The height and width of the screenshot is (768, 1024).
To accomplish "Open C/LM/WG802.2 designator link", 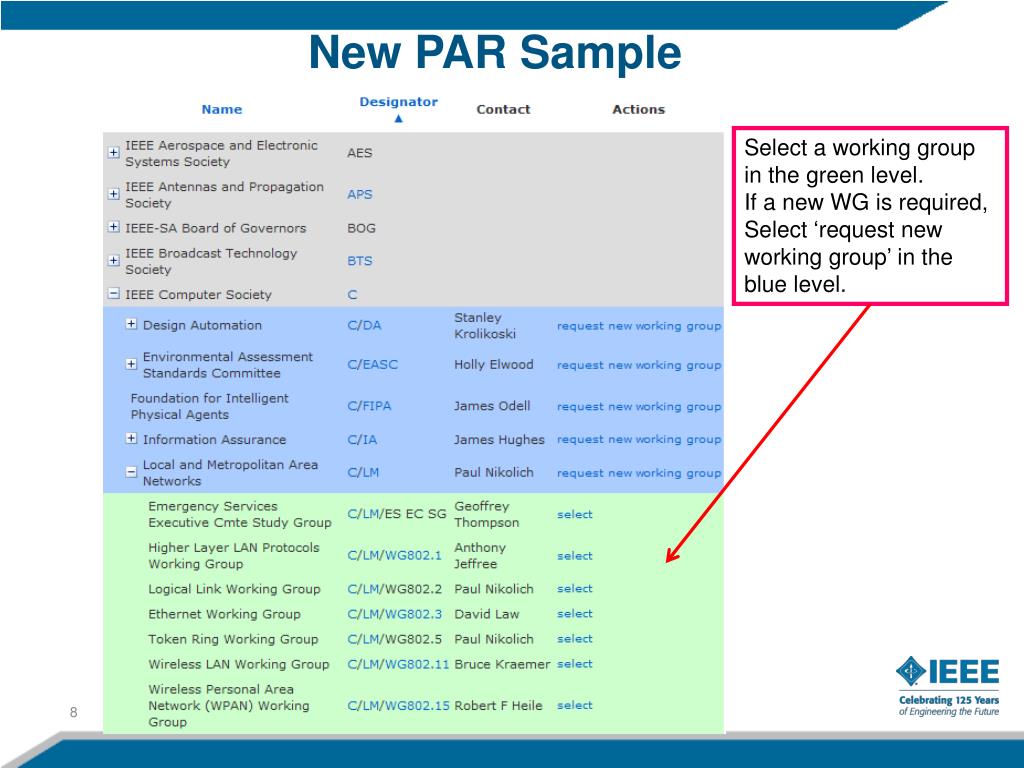I will pyautogui.click(x=394, y=589).
